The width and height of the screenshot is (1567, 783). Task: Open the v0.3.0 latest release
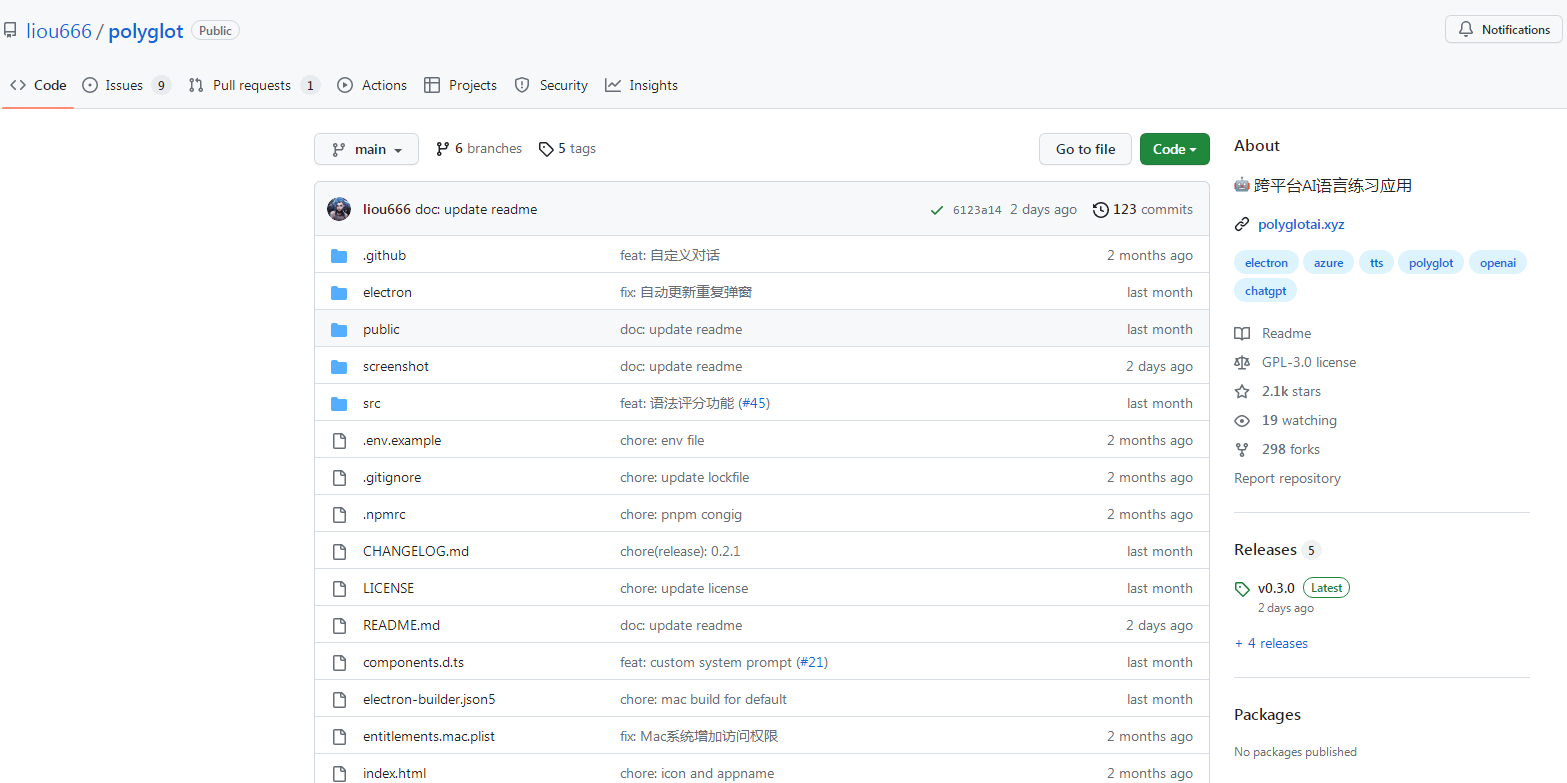1276,588
